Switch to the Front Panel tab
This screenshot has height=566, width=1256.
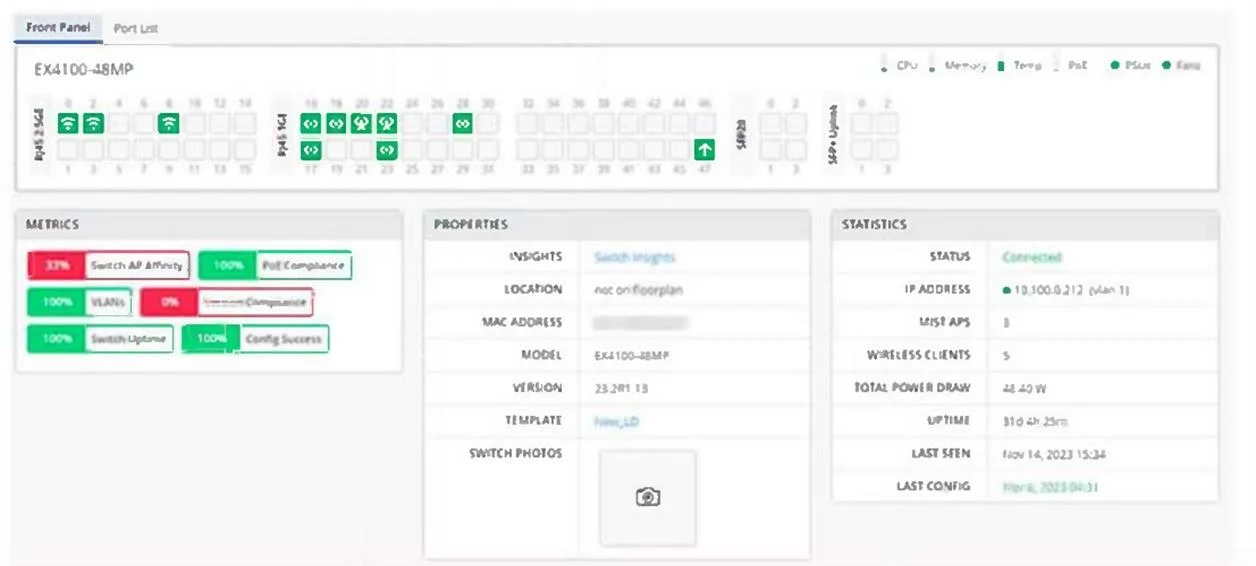click(58, 27)
